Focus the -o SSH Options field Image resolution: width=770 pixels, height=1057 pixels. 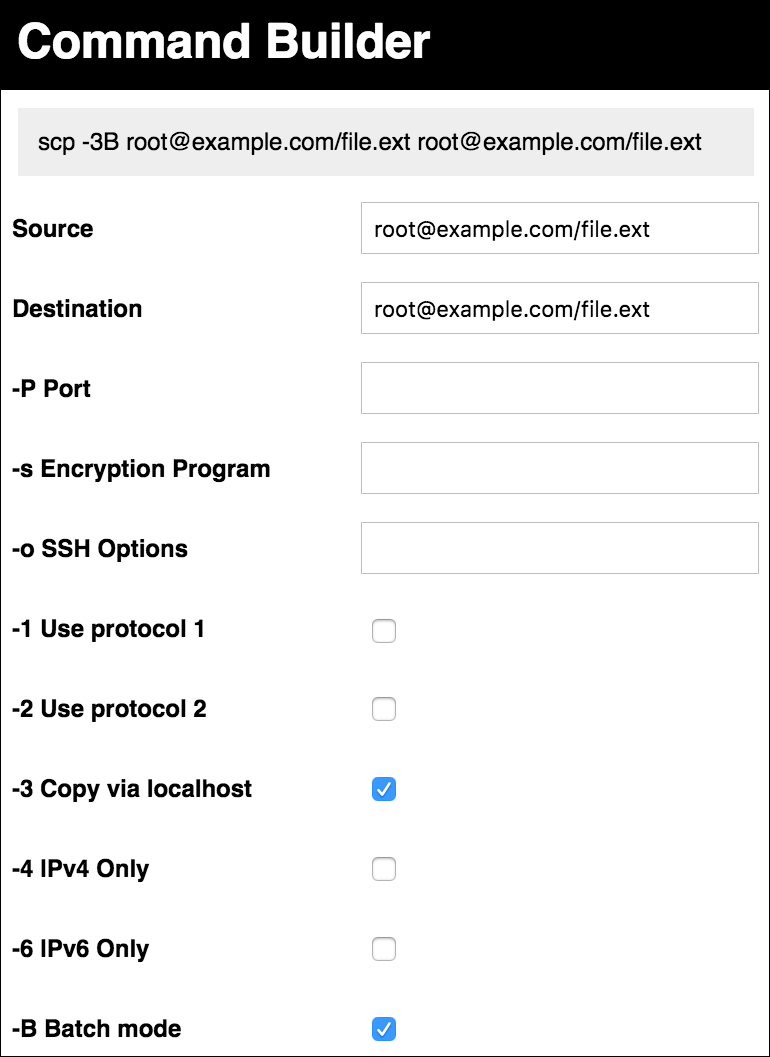[x=560, y=548]
